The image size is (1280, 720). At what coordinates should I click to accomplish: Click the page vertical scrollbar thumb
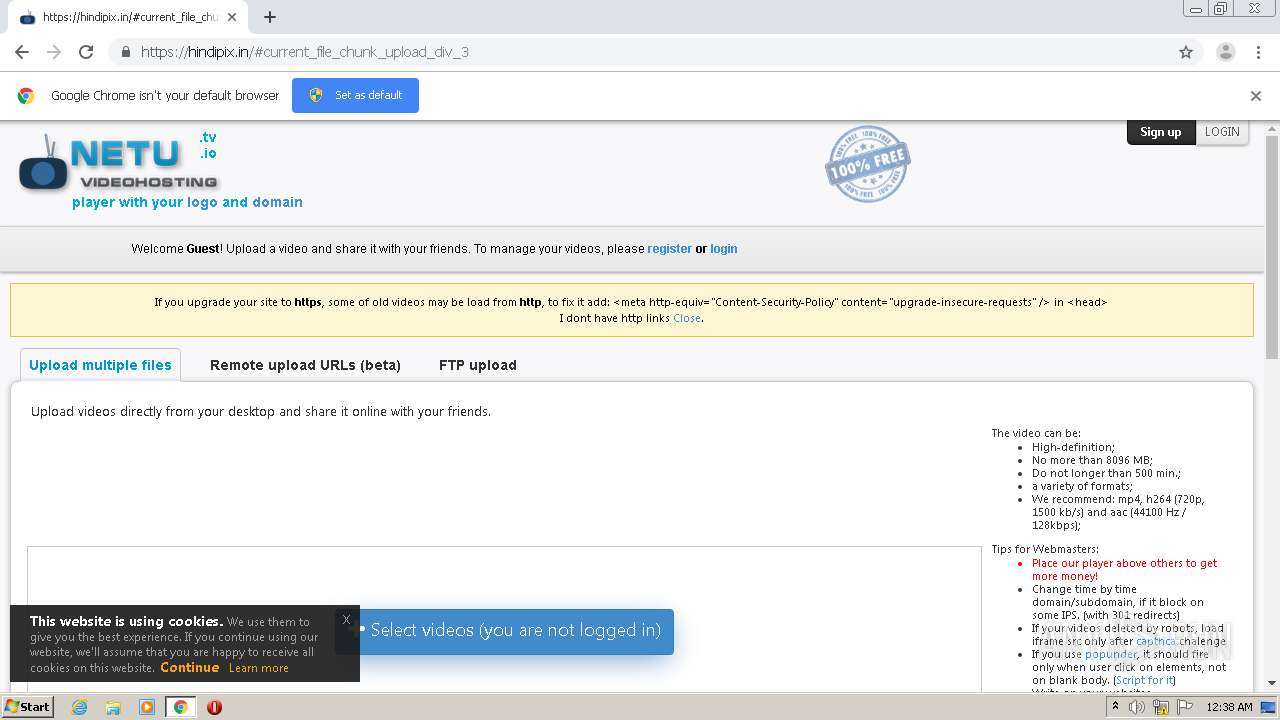tap(1272, 248)
